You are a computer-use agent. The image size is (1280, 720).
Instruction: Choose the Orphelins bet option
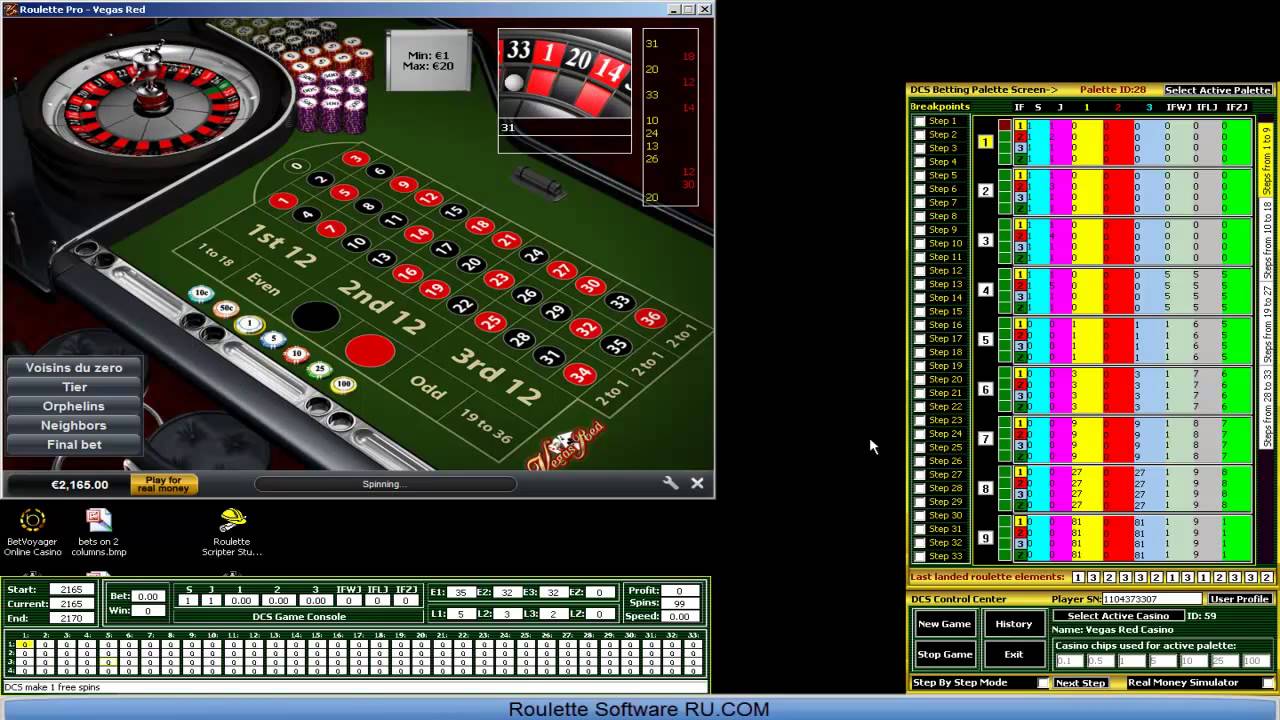click(x=74, y=406)
